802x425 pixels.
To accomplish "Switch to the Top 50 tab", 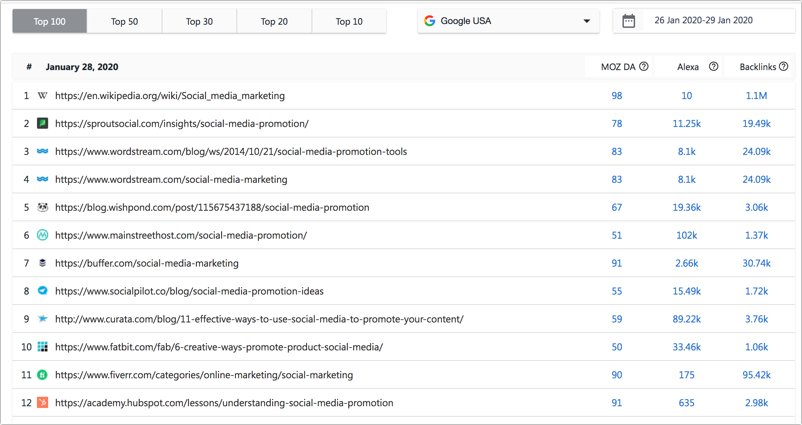I will [125, 21].
